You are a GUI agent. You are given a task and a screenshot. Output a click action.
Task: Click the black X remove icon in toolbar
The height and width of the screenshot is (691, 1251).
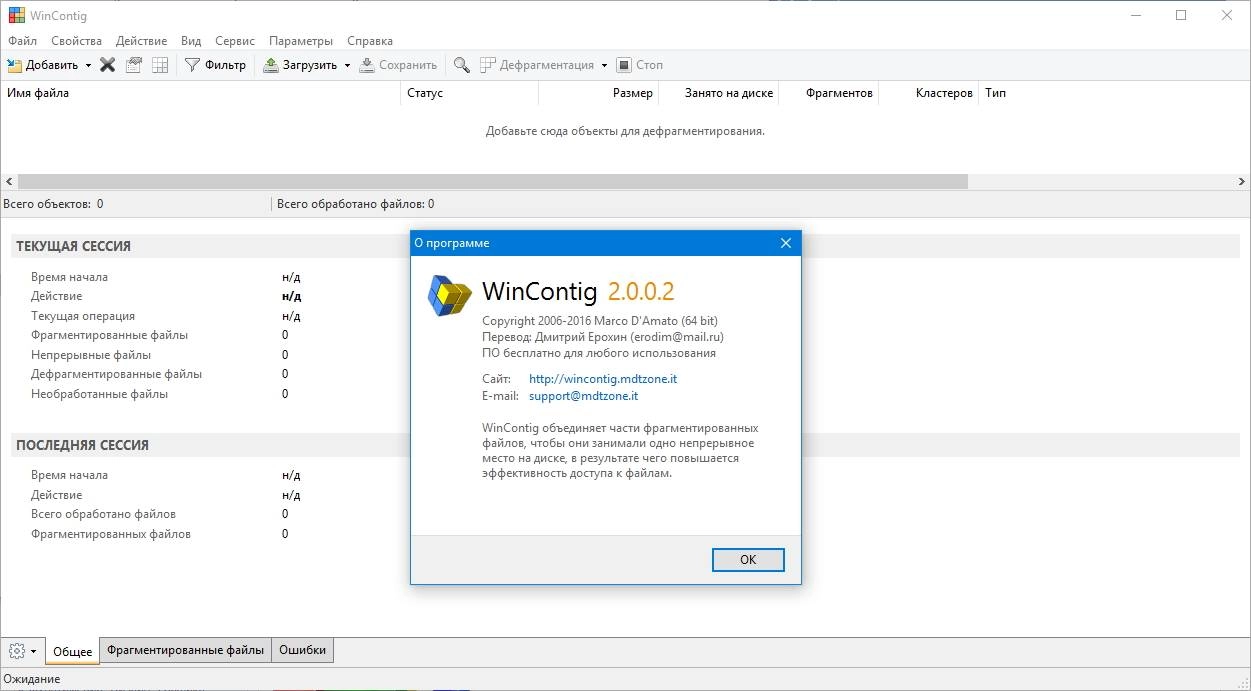click(107, 65)
